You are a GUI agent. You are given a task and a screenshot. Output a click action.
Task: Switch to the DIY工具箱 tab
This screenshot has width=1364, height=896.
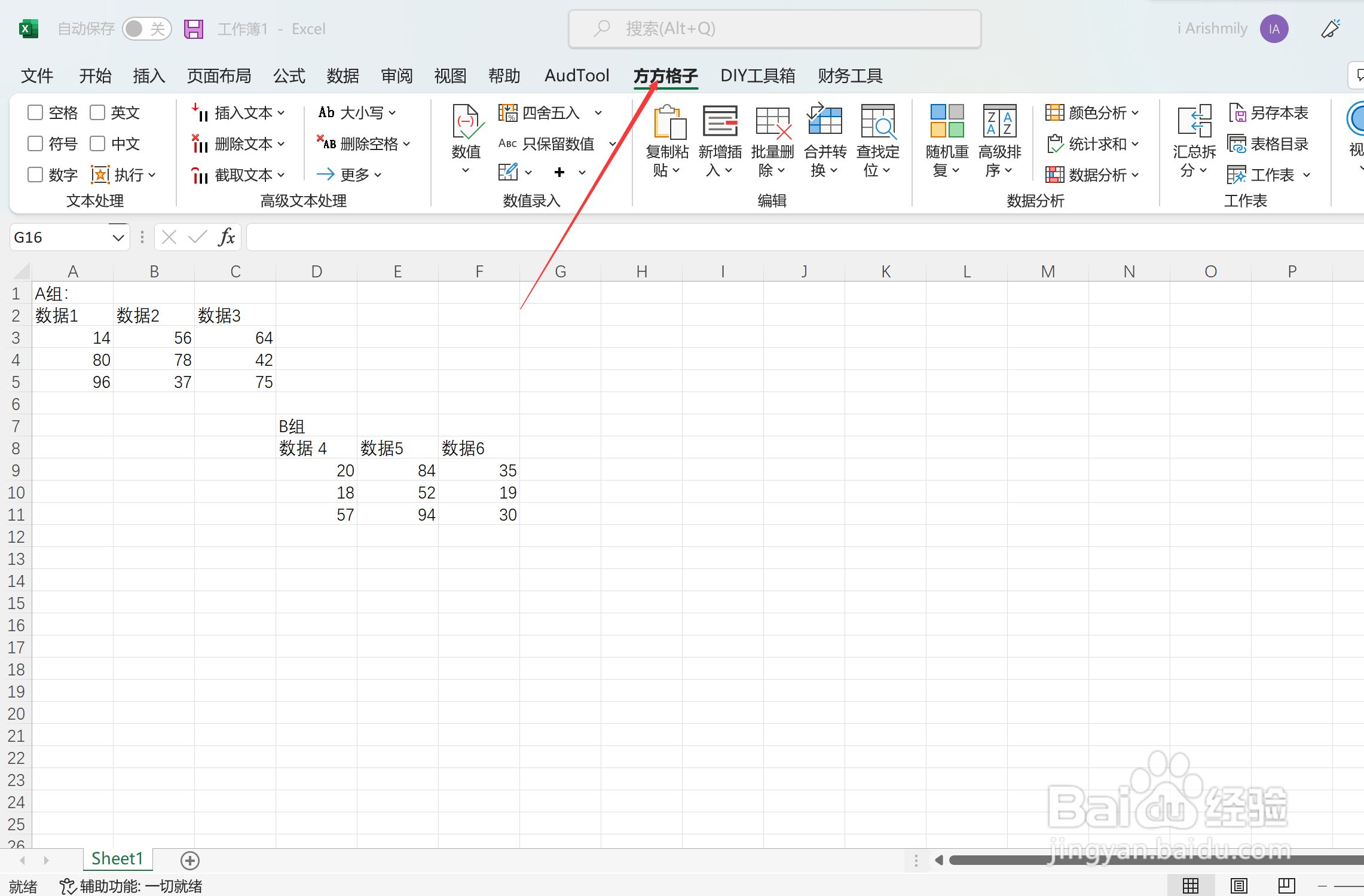point(757,76)
